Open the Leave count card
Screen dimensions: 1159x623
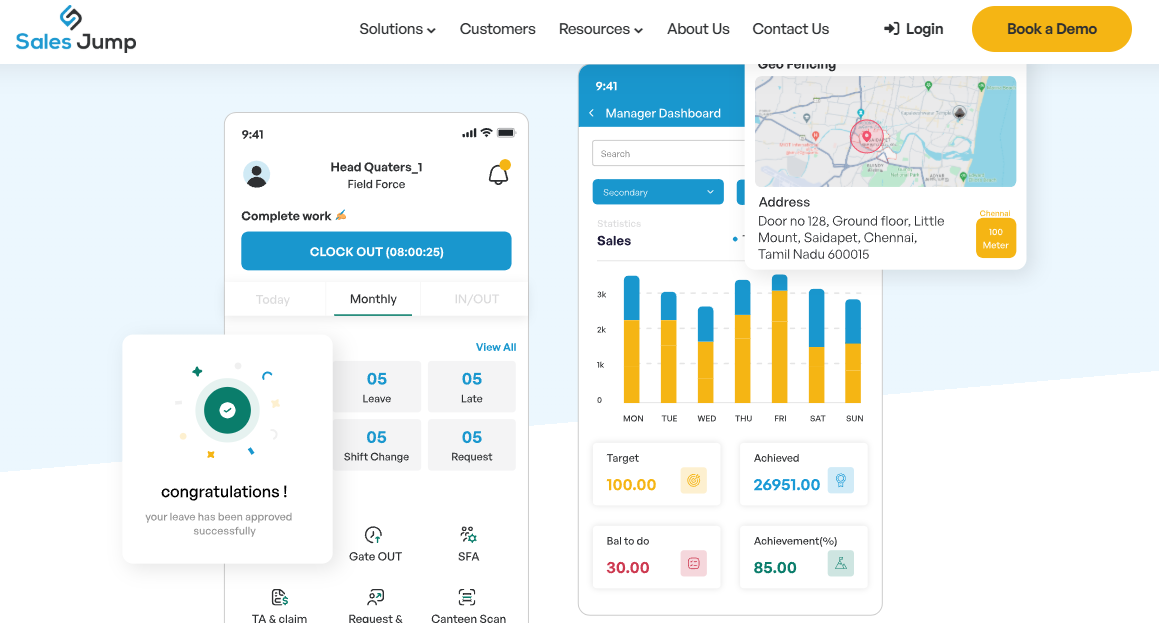[377, 387]
